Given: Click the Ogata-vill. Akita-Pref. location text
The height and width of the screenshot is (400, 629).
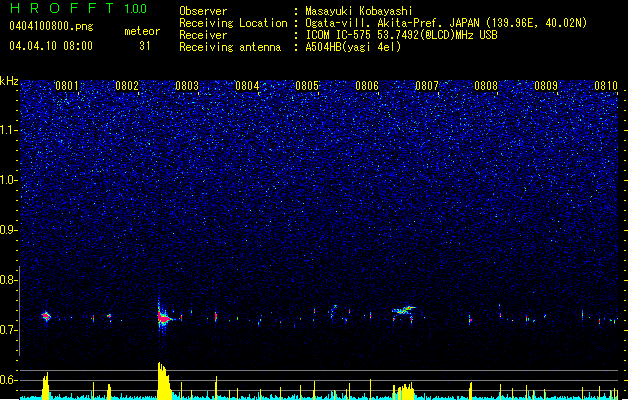Looking at the screenshot, I should click(446, 23).
